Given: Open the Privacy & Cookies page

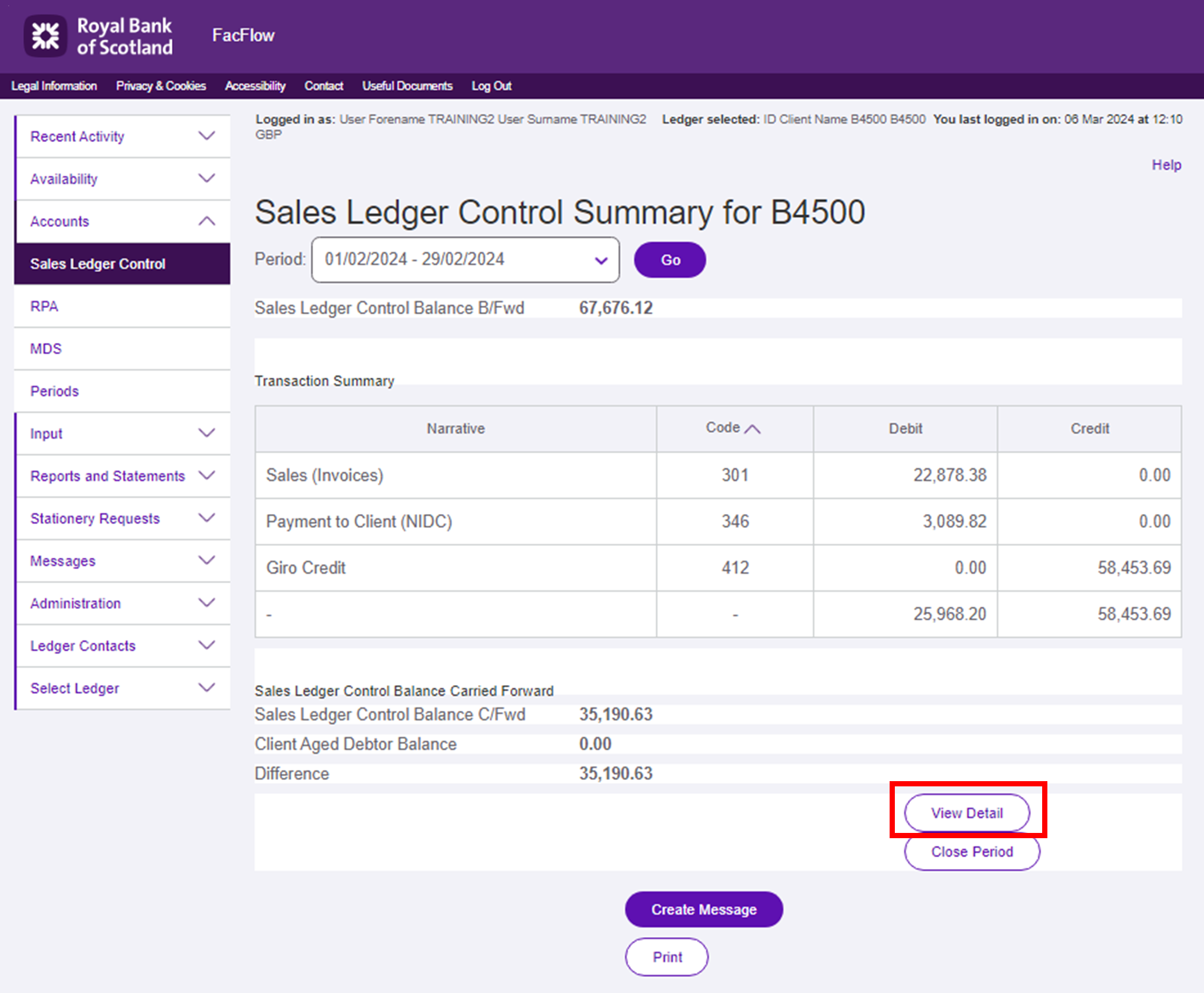Looking at the screenshot, I should coord(161,86).
